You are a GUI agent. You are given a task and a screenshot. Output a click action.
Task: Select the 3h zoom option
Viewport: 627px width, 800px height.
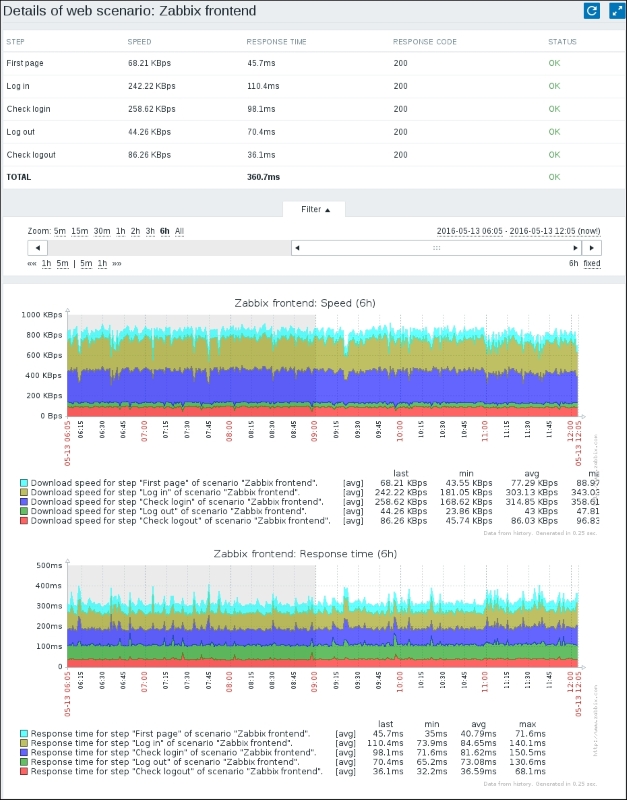[149, 231]
